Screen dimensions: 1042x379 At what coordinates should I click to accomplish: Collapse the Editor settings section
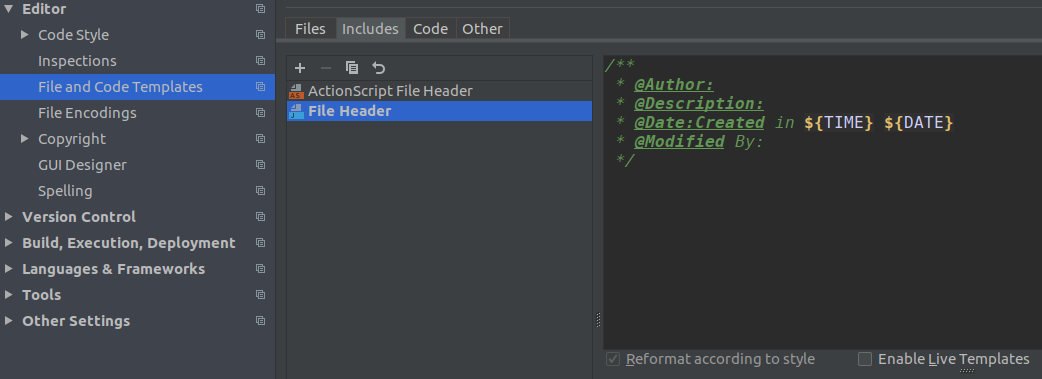point(9,9)
